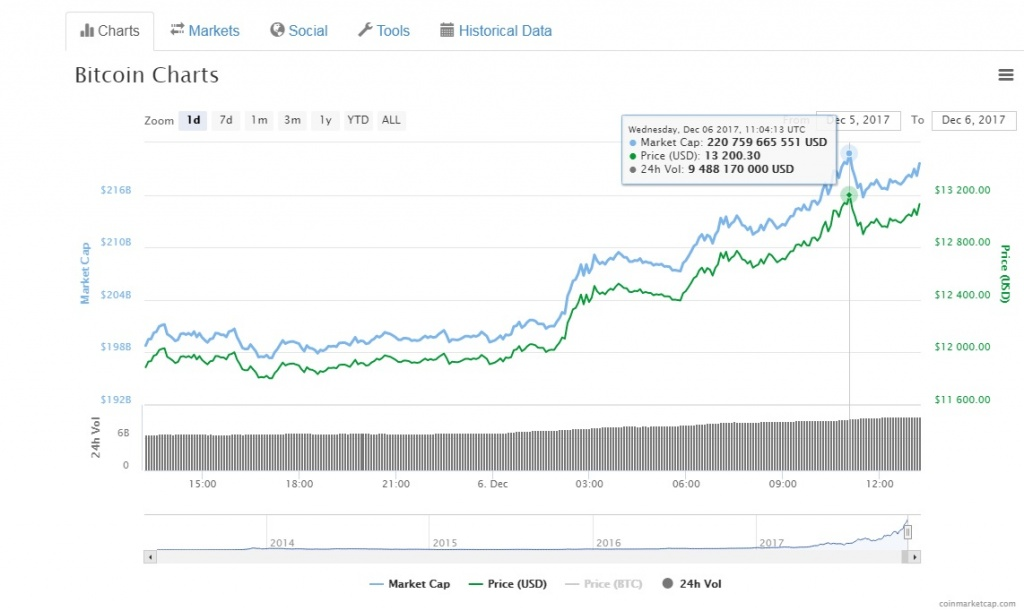Click the navigator scrollbar left arrow

pyautogui.click(x=150, y=557)
